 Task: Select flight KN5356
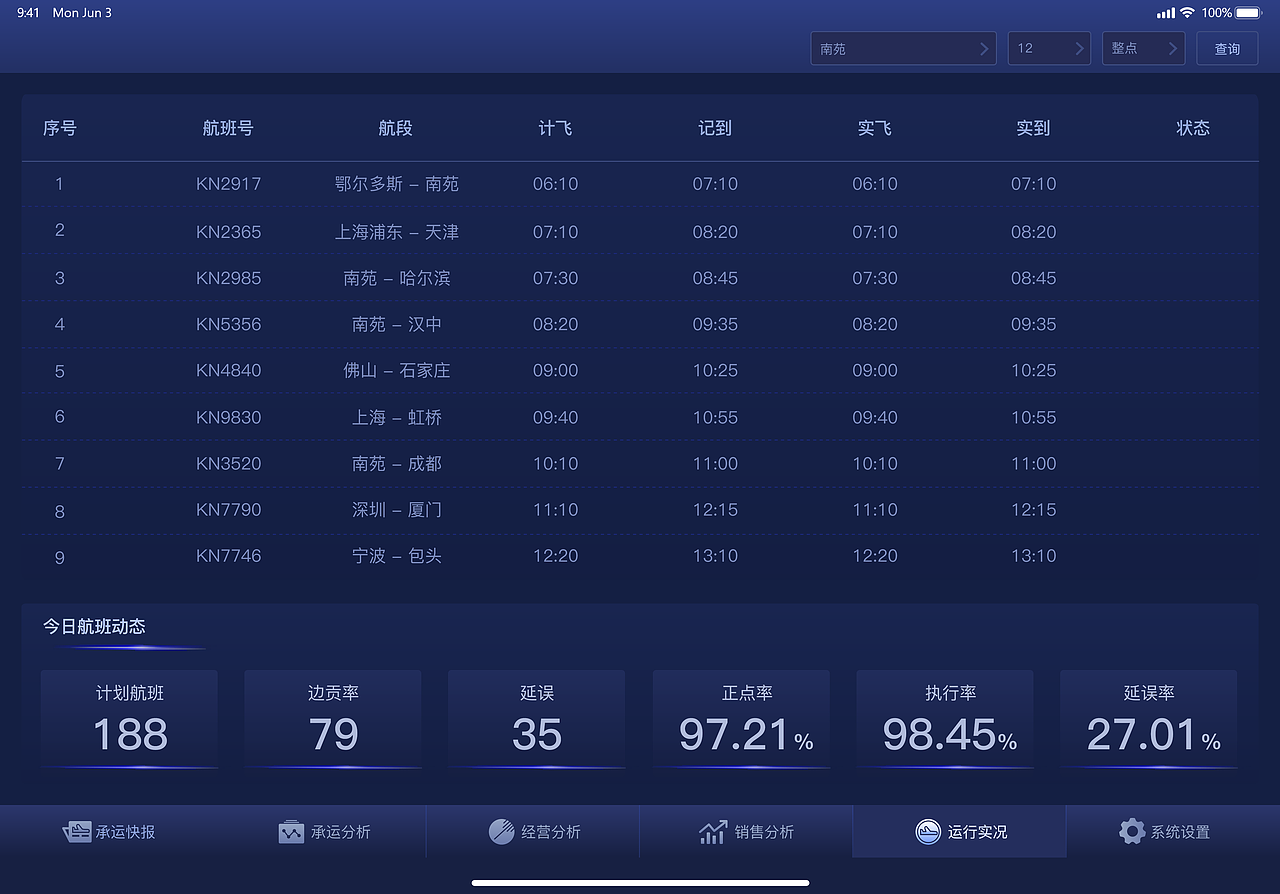228,324
